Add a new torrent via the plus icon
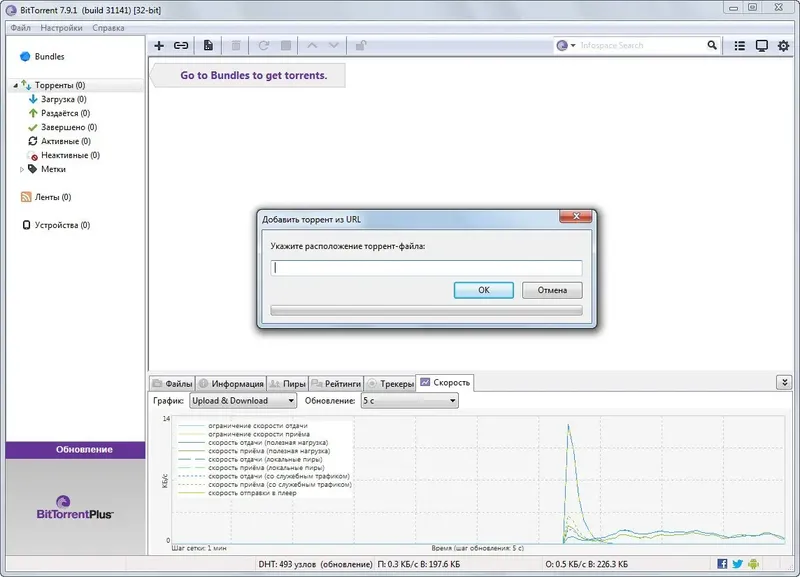 pyautogui.click(x=157, y=45)
